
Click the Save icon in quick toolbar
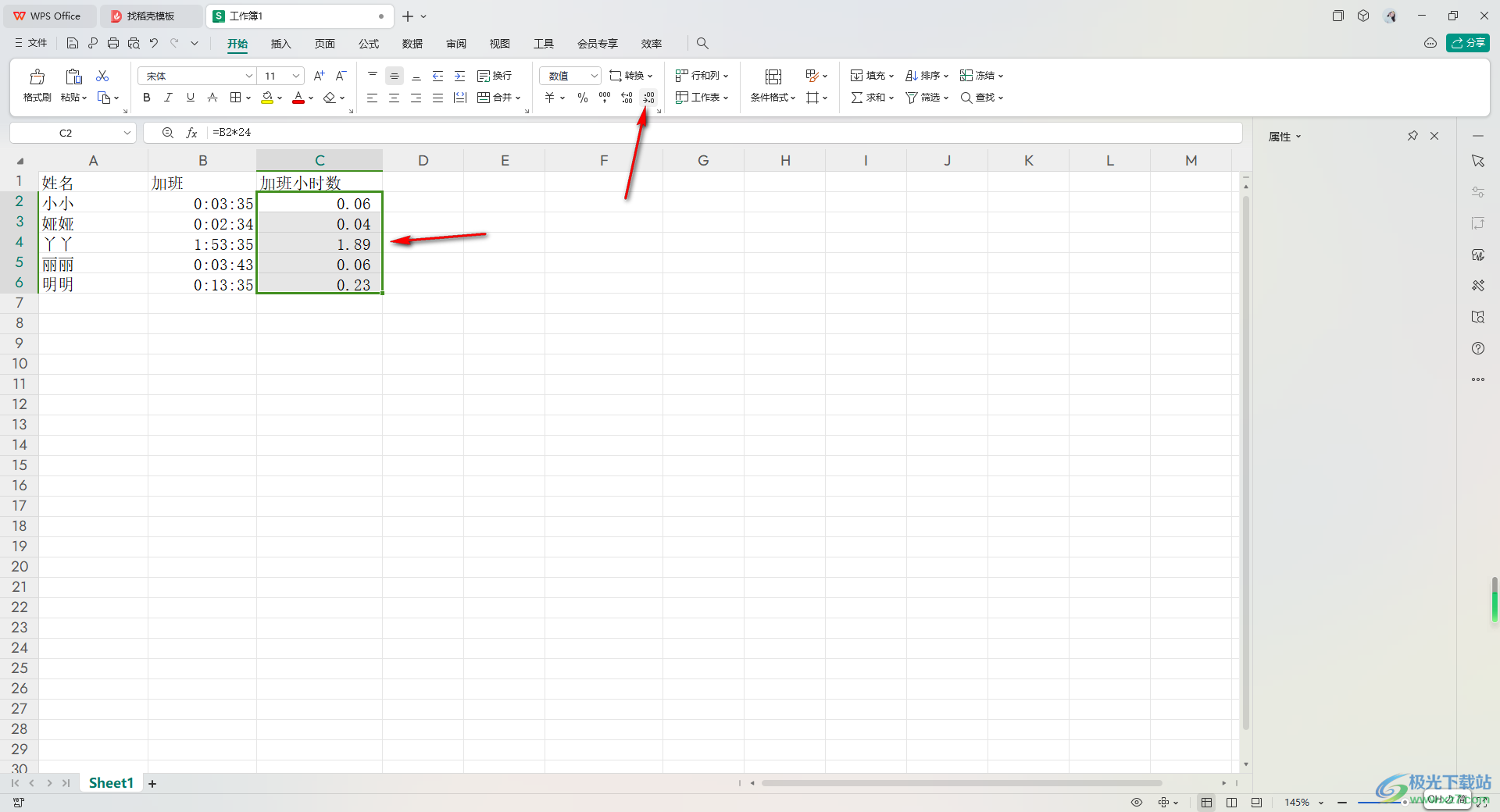click(73, 43)
